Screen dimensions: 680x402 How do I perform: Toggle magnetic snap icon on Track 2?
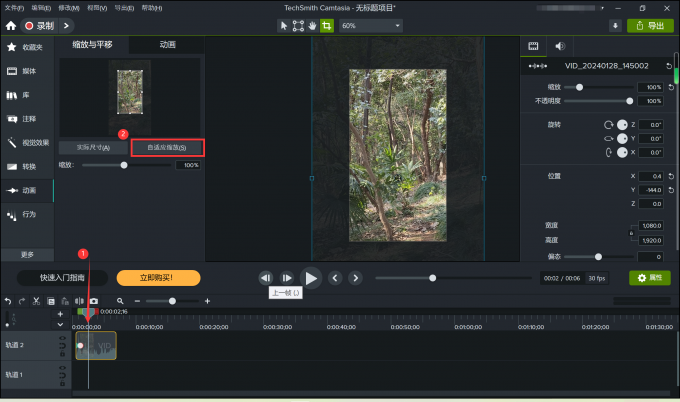tap(62, 346)
